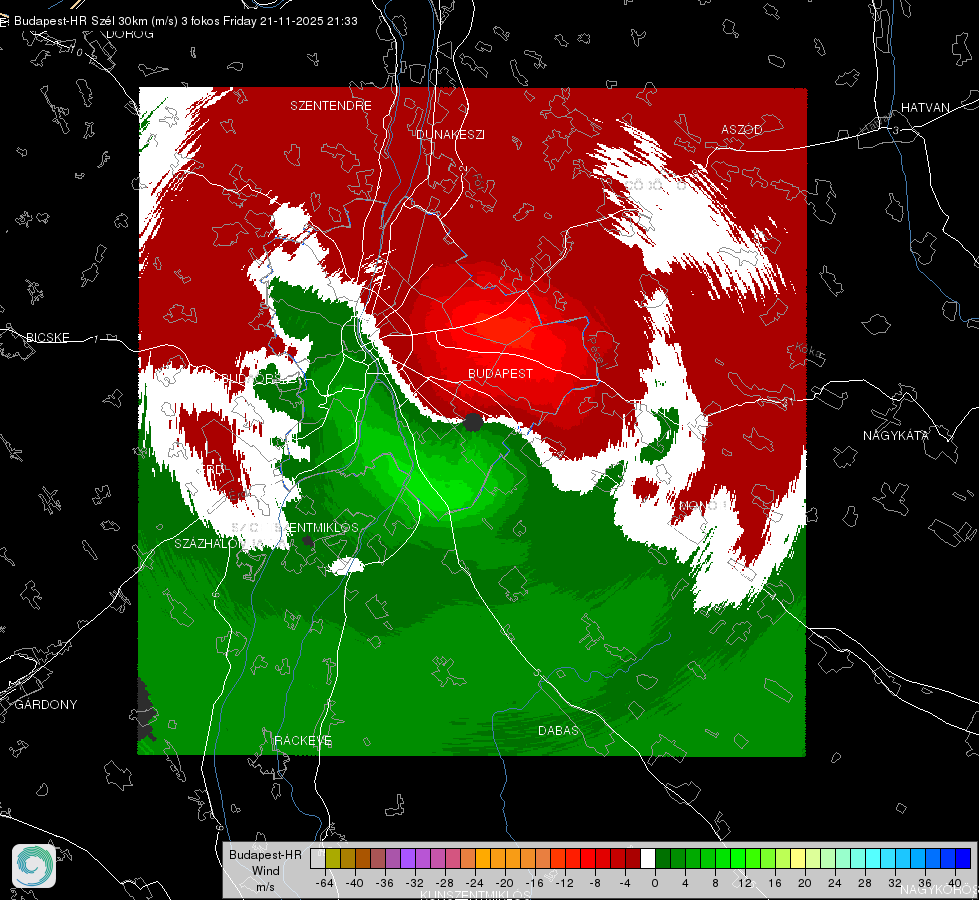The image size is (979, 900).
Task: Click the white zero-value legend swatch
Action: 648,859
